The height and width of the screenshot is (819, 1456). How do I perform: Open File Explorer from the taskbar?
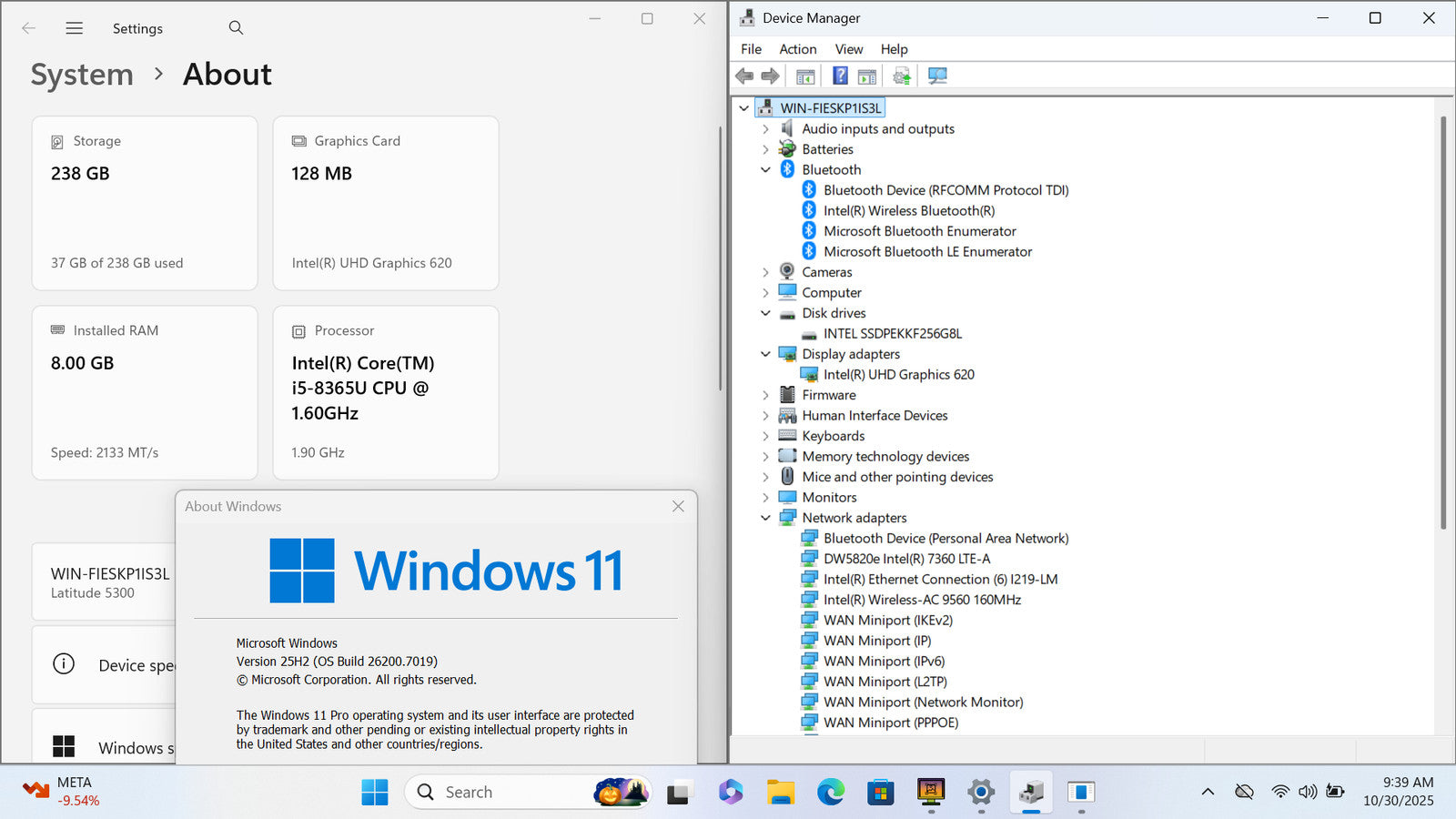point(780,793)
